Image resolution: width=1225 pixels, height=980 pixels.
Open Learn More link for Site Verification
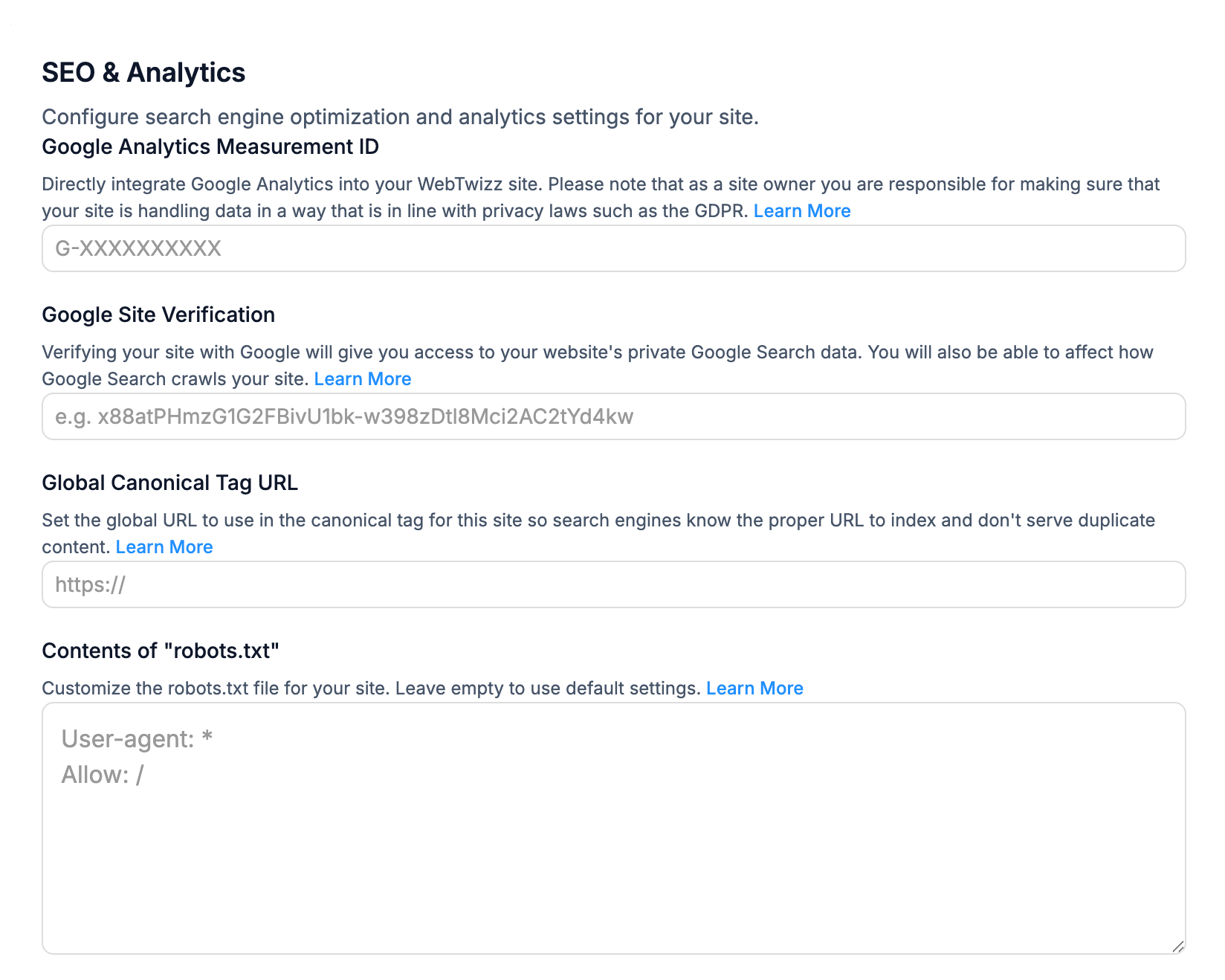tap(363, 379)
